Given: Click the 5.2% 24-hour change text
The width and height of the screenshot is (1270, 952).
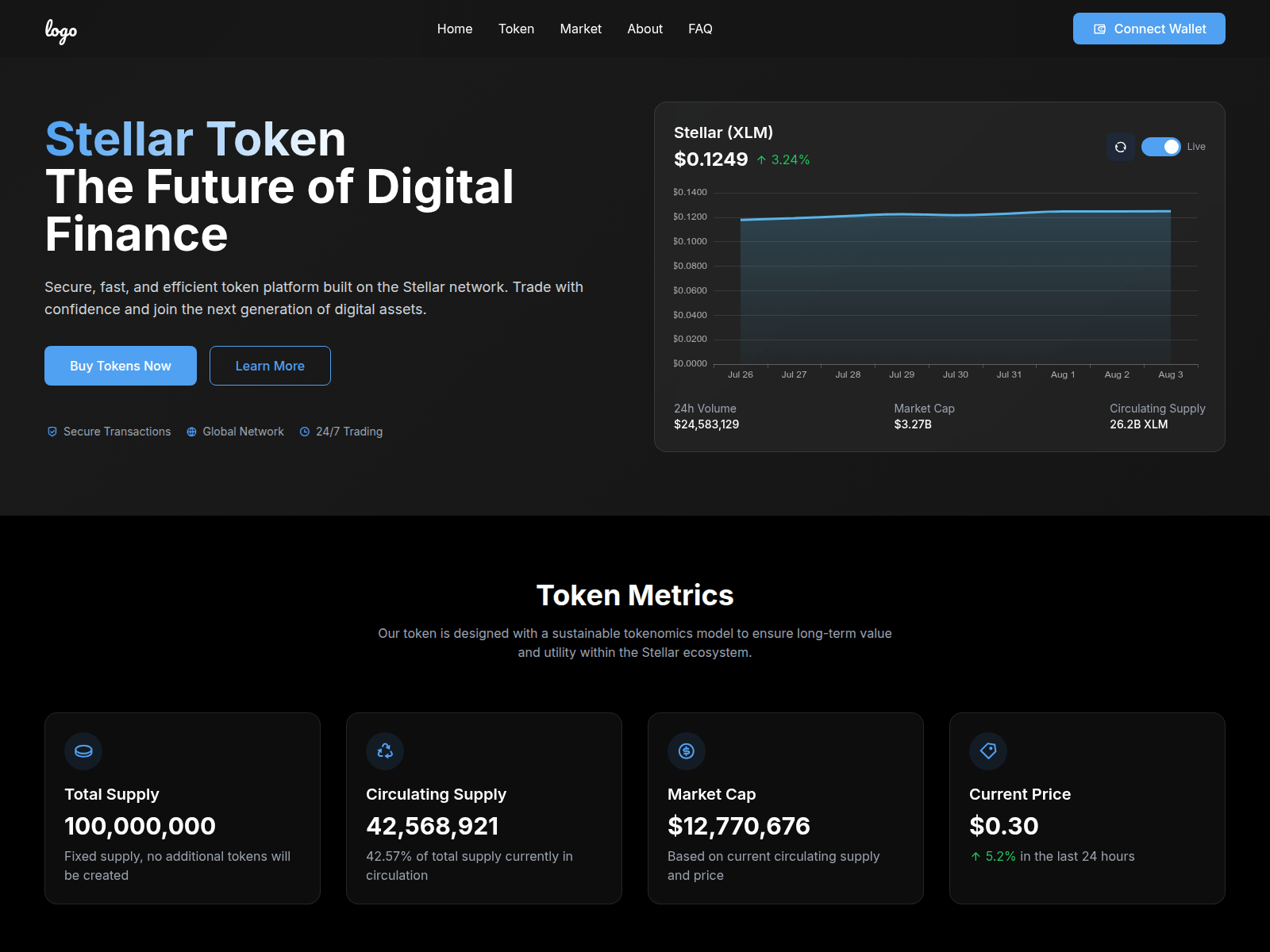Looking at the screenshot, I should pyautogui.click(x=1001, y=857).
